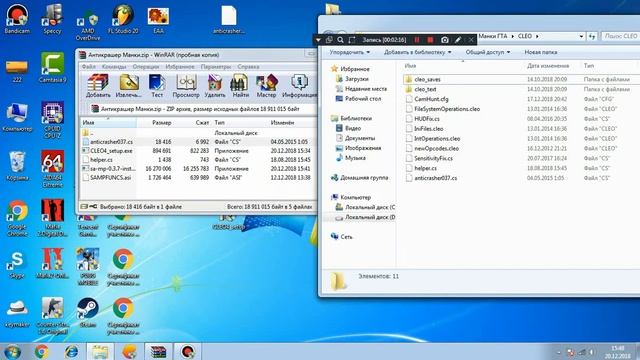Image resolution: width=640 pixels, height=360 pixels.
Task: Open Chrome from the taskbar
Action: point(41,351)
